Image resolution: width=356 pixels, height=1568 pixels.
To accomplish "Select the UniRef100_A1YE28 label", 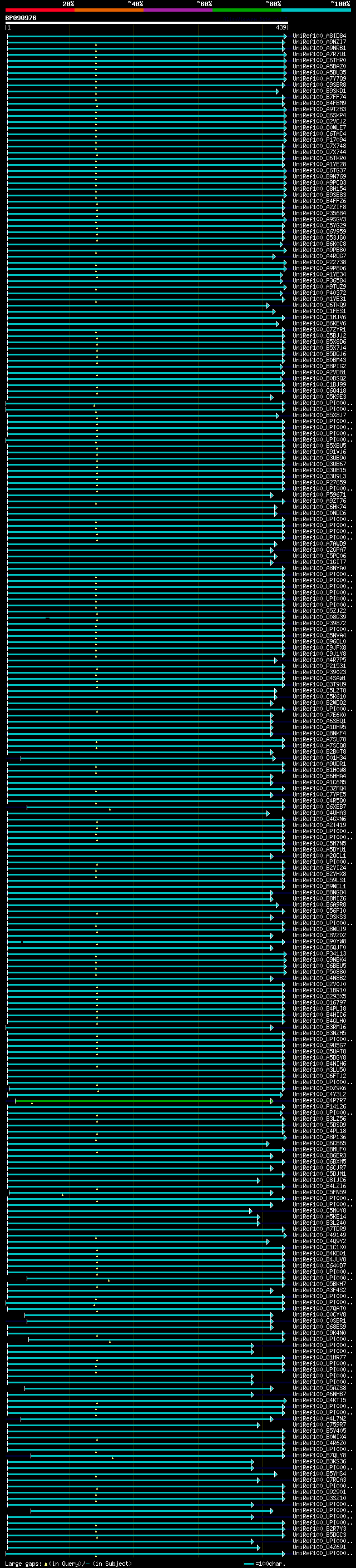I will click(x=319, y=164).
